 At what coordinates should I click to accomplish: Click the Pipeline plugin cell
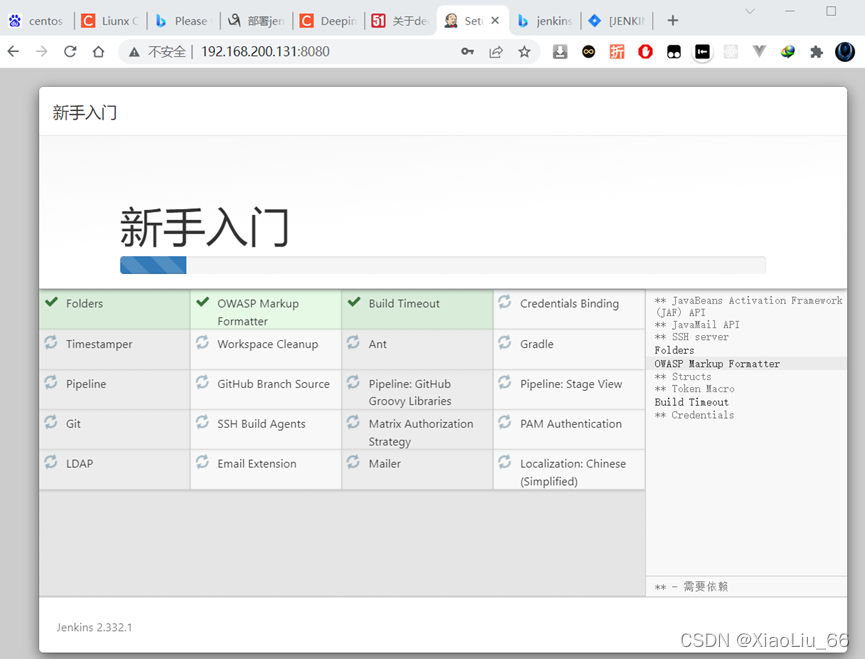pos(115,389)
